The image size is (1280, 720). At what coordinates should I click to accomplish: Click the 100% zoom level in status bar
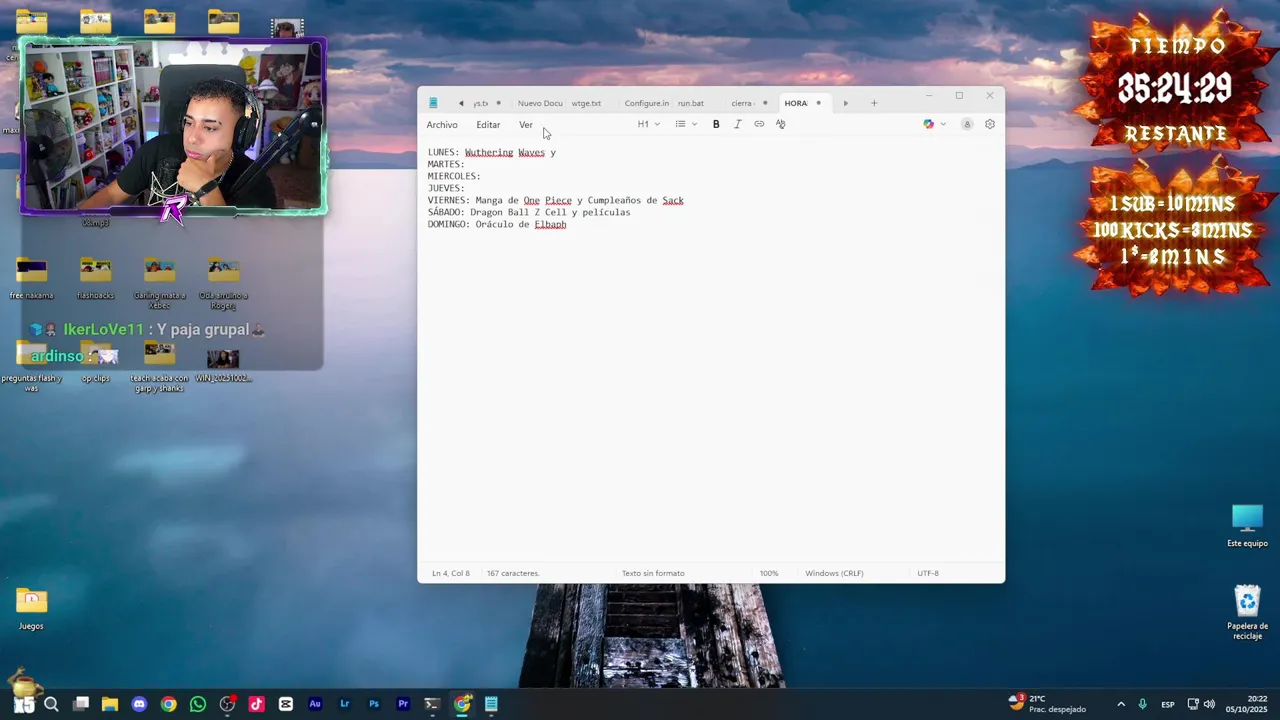pos(769,573)
